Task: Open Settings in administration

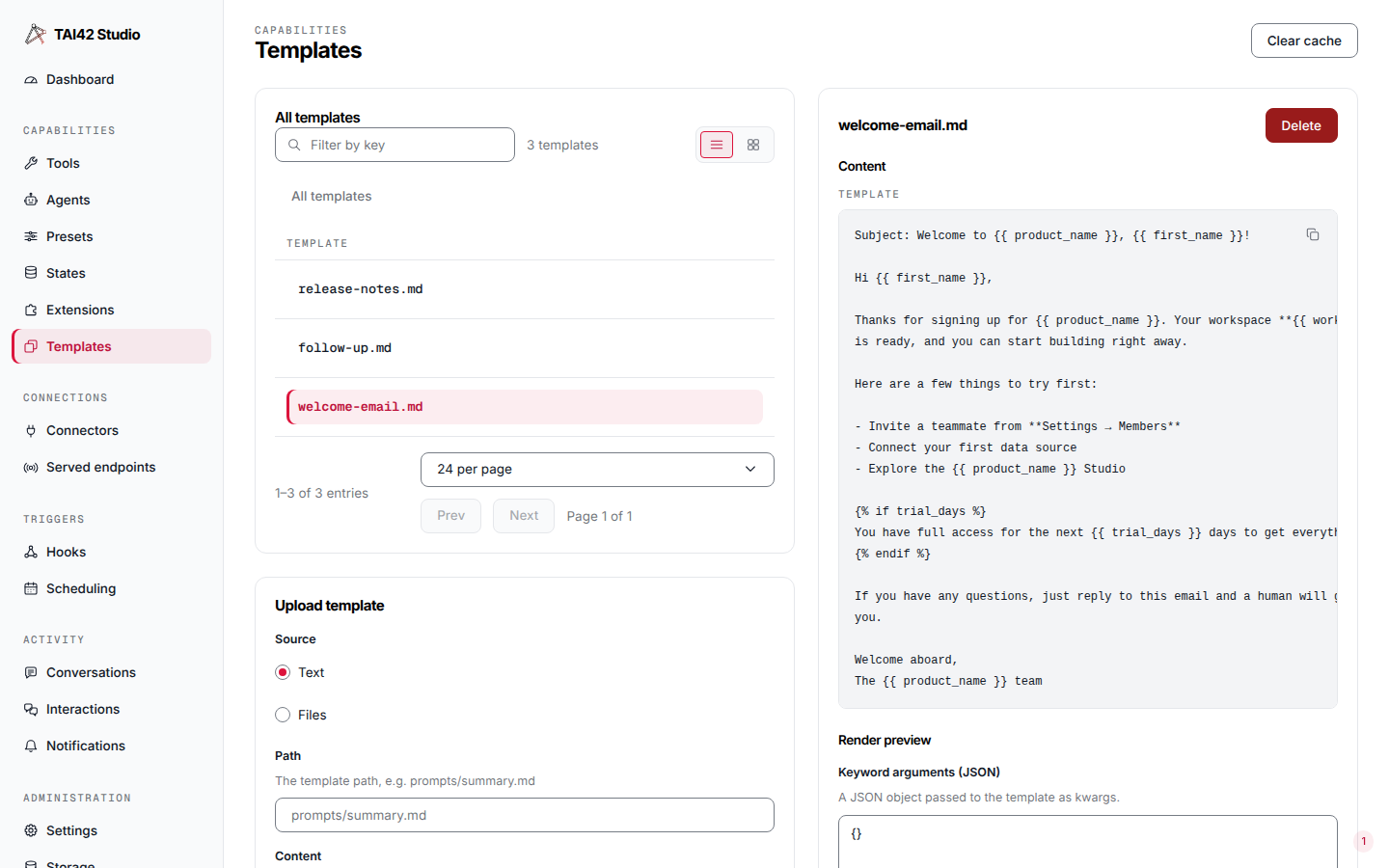Action: pyautogui.click(x=112, y=831)
